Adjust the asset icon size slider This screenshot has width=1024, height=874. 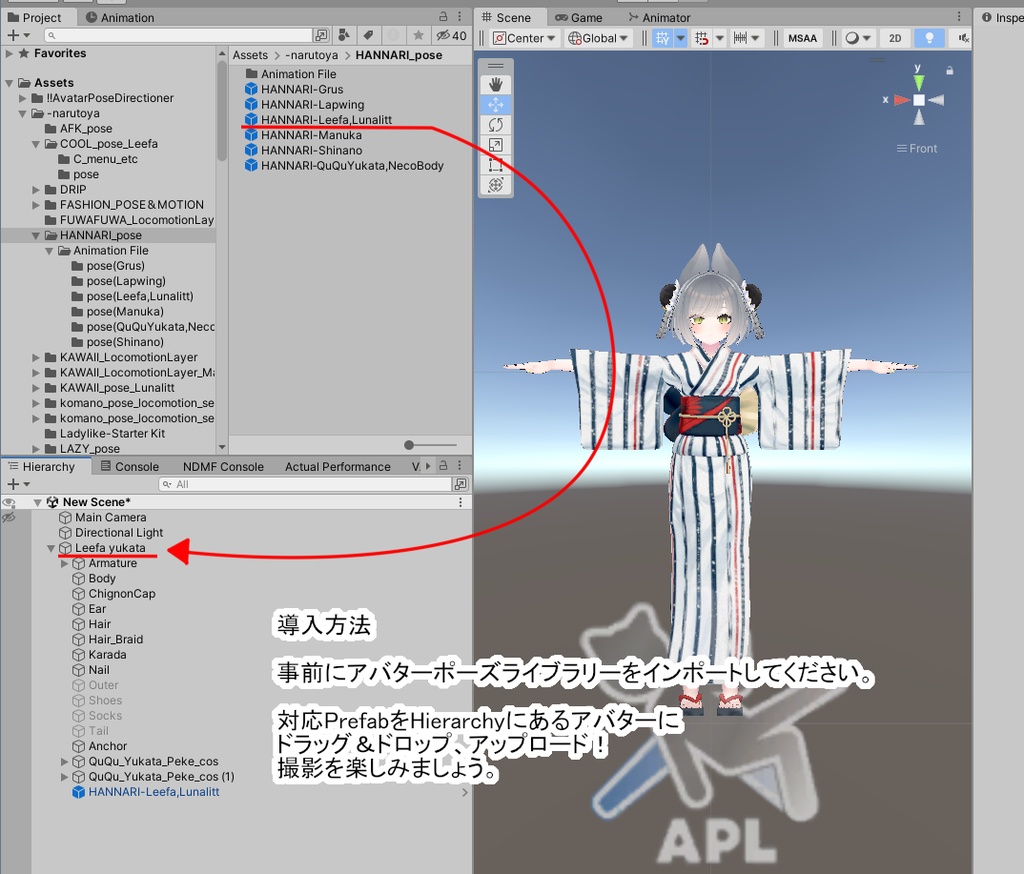click(x=409, y=445)
